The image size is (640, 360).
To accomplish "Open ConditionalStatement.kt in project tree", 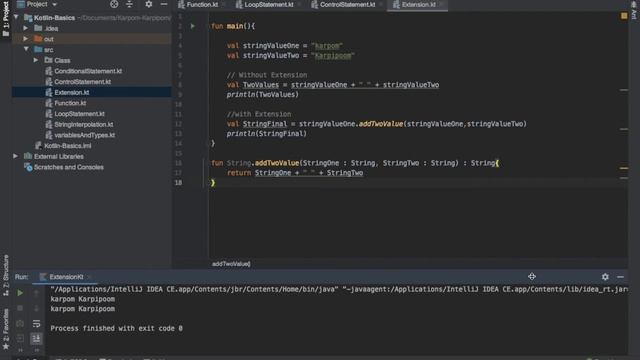I will [x=88, y=71].
